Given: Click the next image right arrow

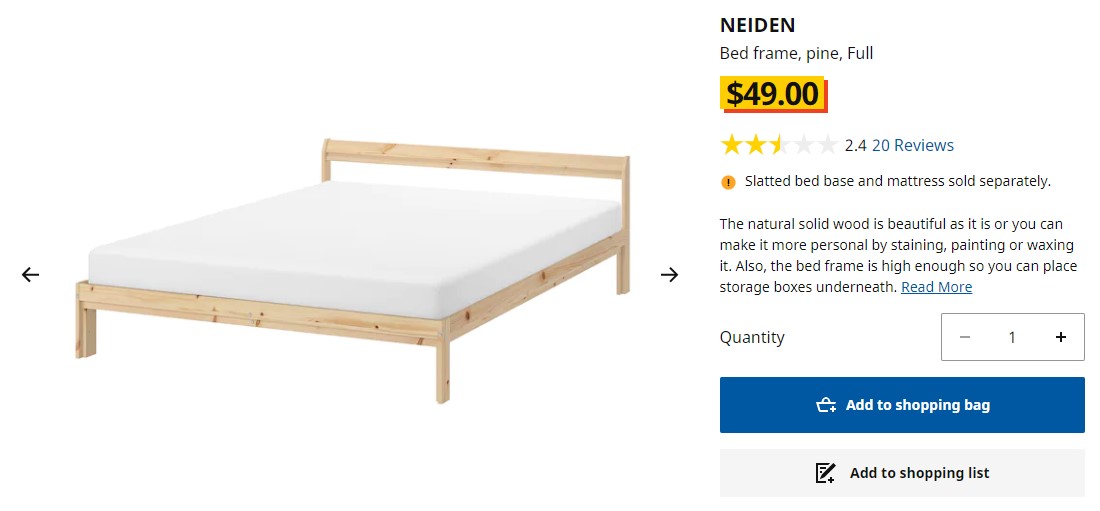Looking at the screenshot, I should (670, 275).
